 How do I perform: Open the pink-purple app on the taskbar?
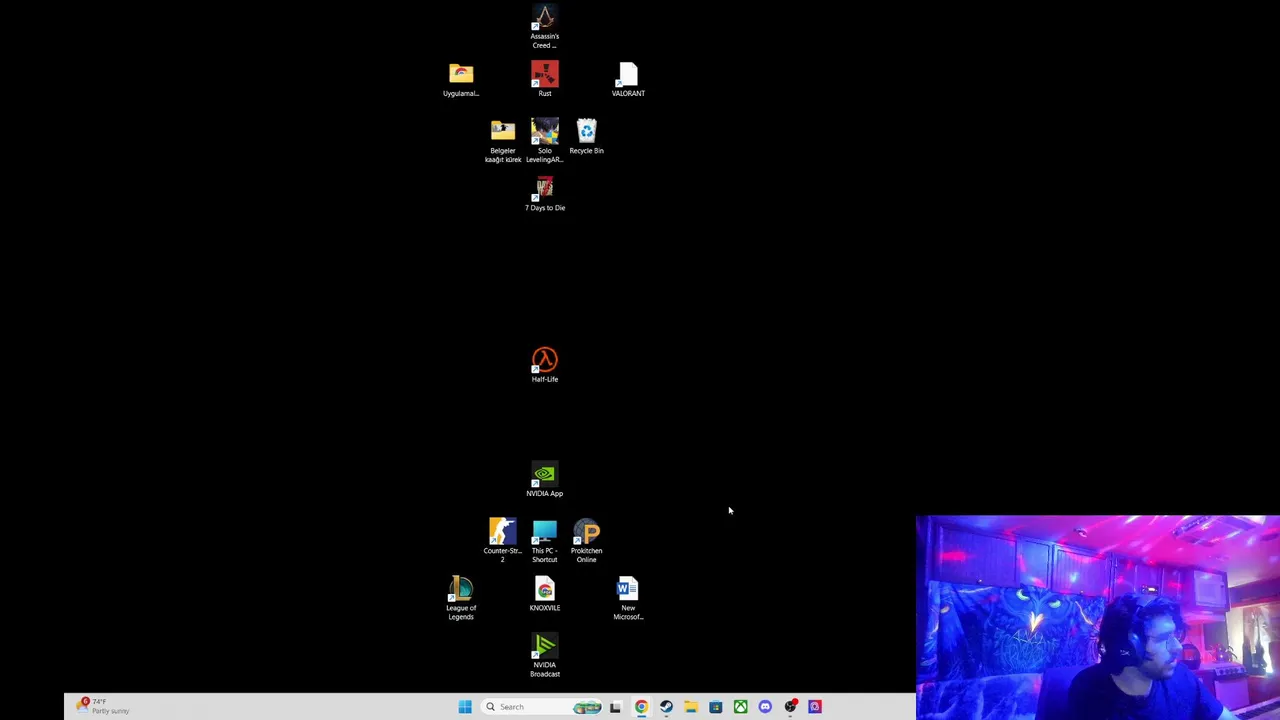coord(815,707)
